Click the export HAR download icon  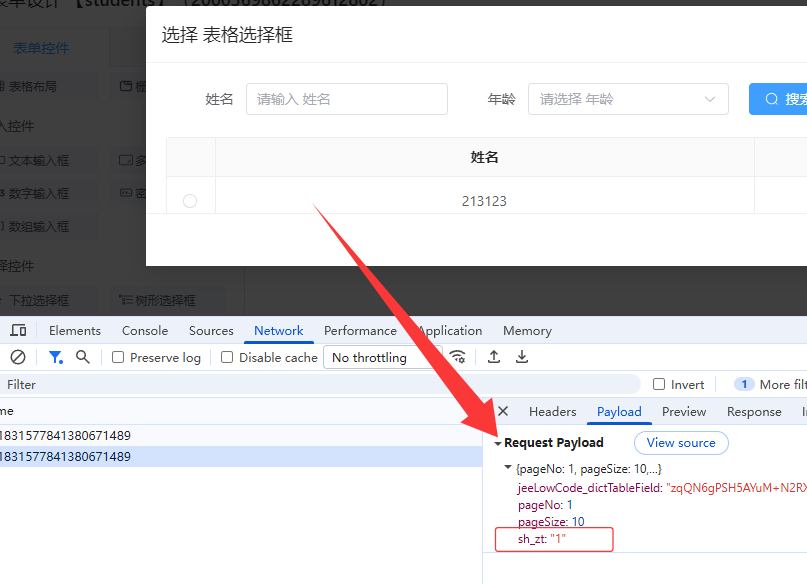(x=522, y=357)
